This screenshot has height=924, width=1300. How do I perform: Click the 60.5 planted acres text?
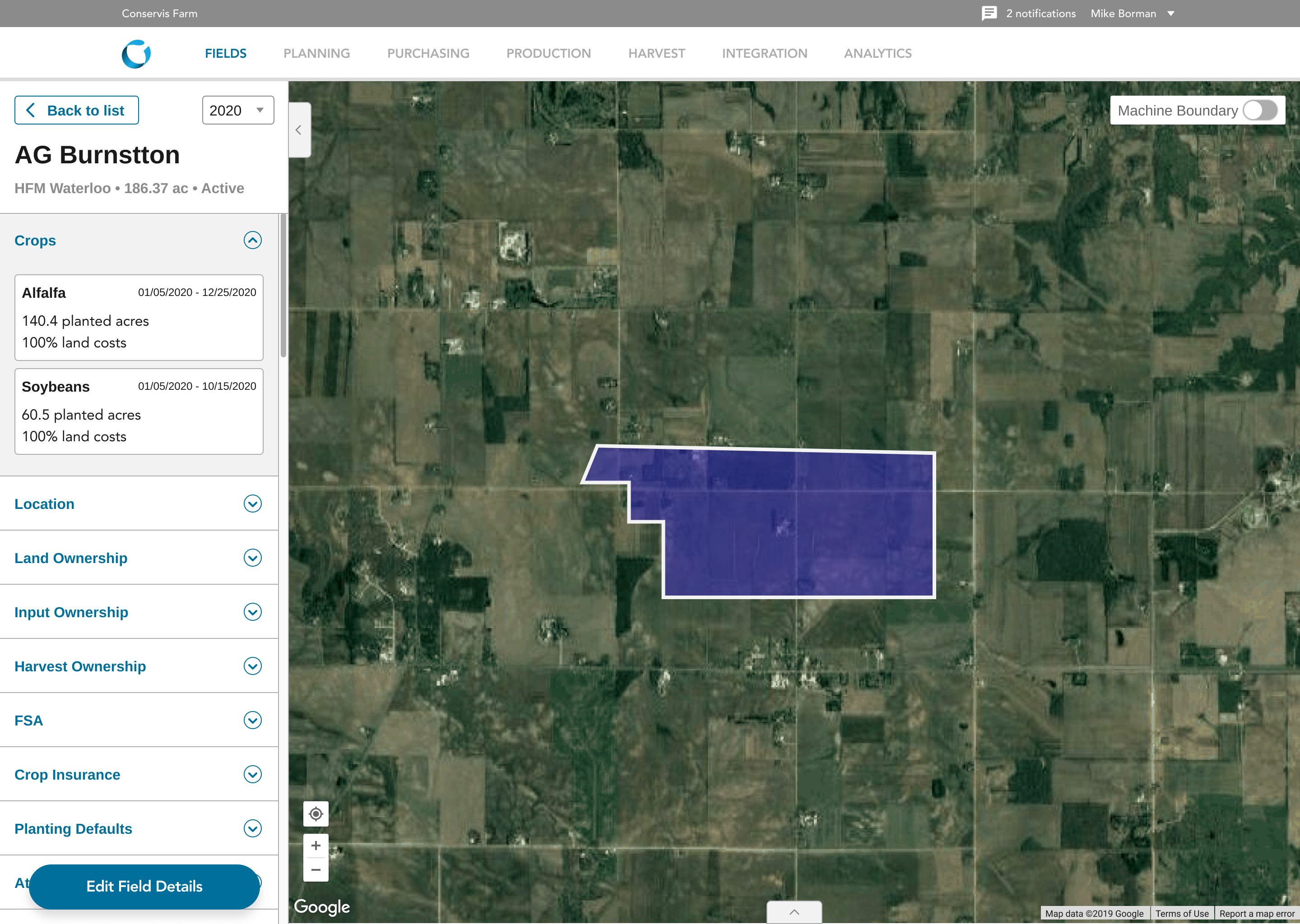81,415
